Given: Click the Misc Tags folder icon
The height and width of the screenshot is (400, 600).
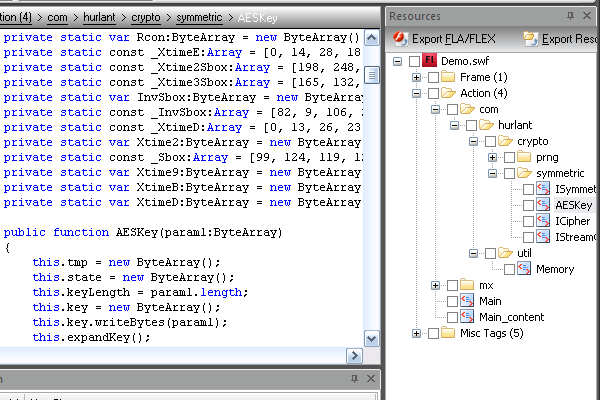Looking at the screenshot, I should (448, 333).
